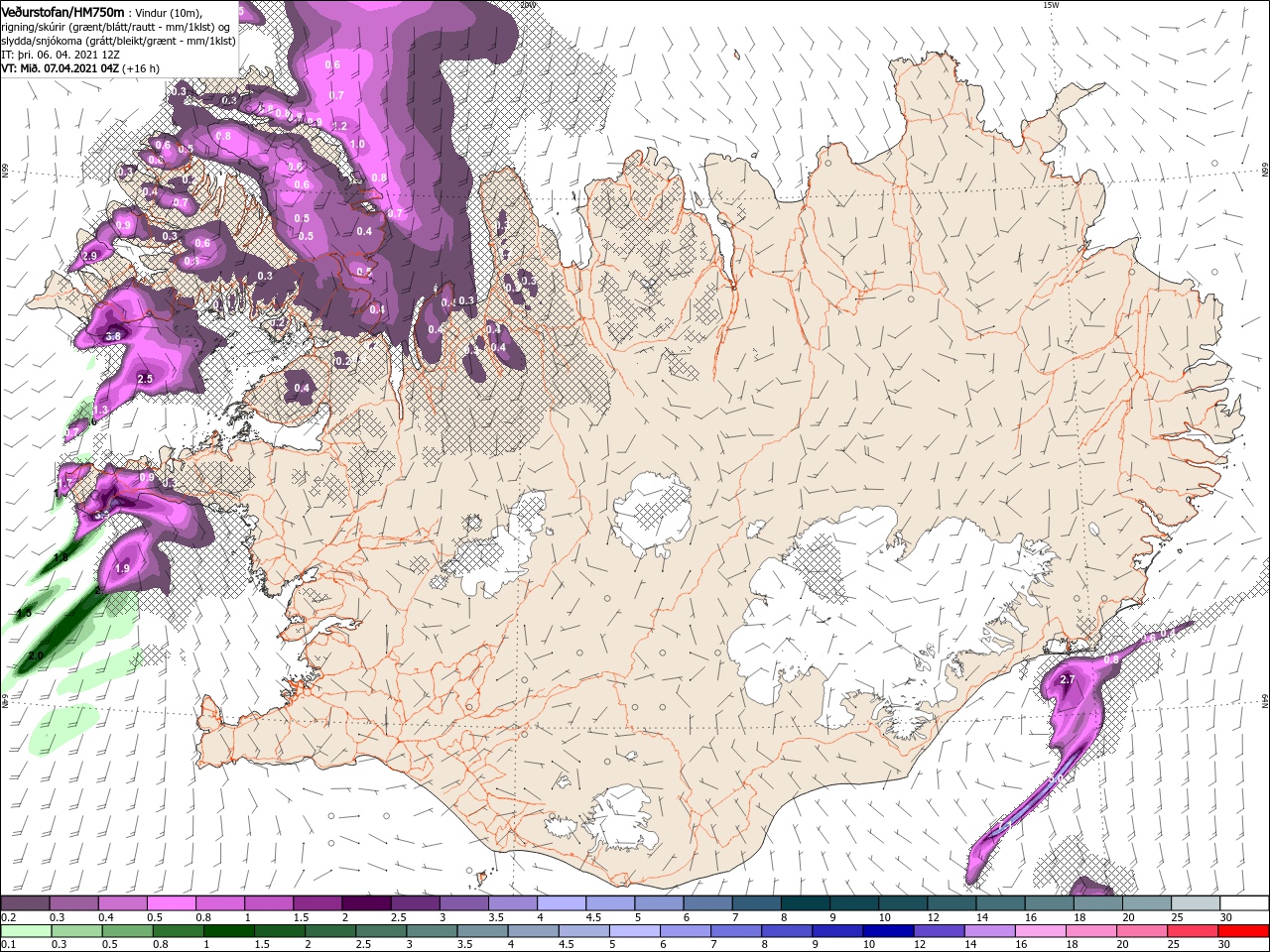This screenshot has width=1270, height=952.
Task: Pick the lower-row legend swatch starting at 2.5
Action: click(x=380, y=931)
